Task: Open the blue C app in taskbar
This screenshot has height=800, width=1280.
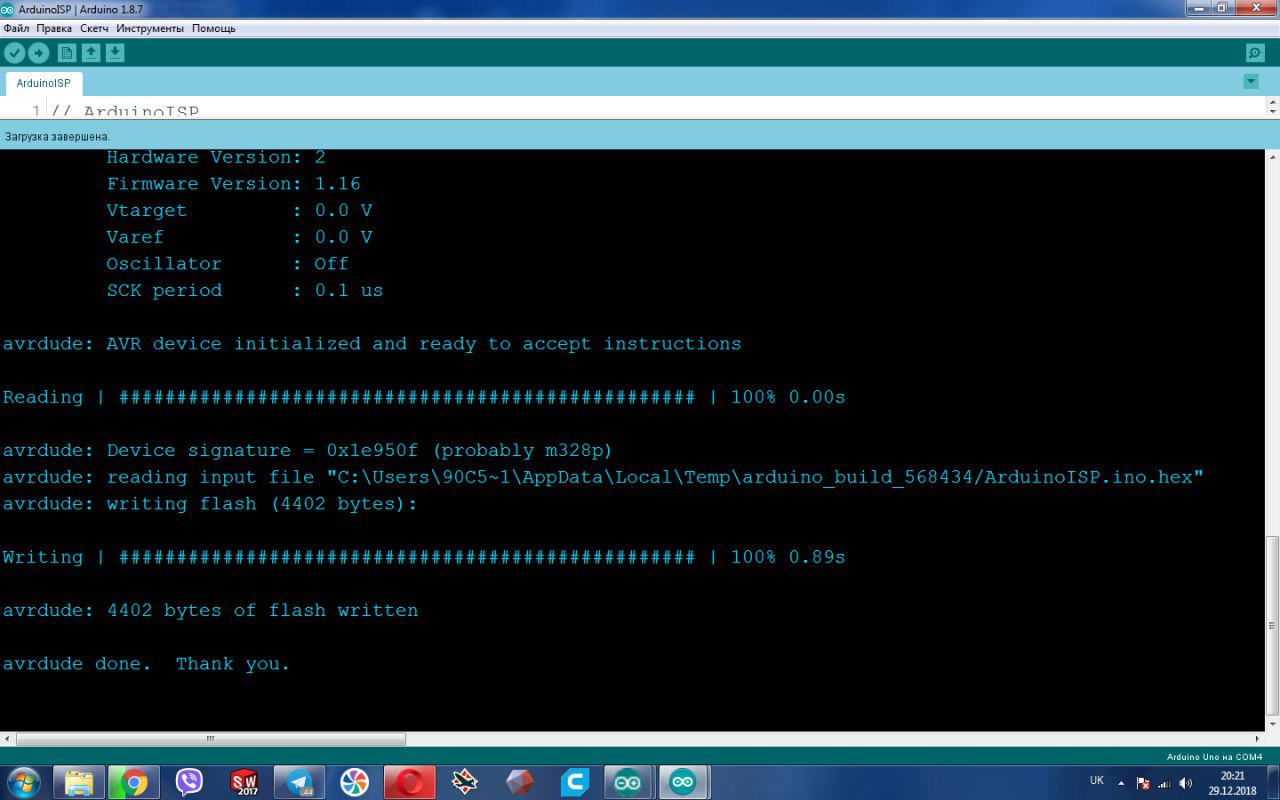Action: click(574, 782)
